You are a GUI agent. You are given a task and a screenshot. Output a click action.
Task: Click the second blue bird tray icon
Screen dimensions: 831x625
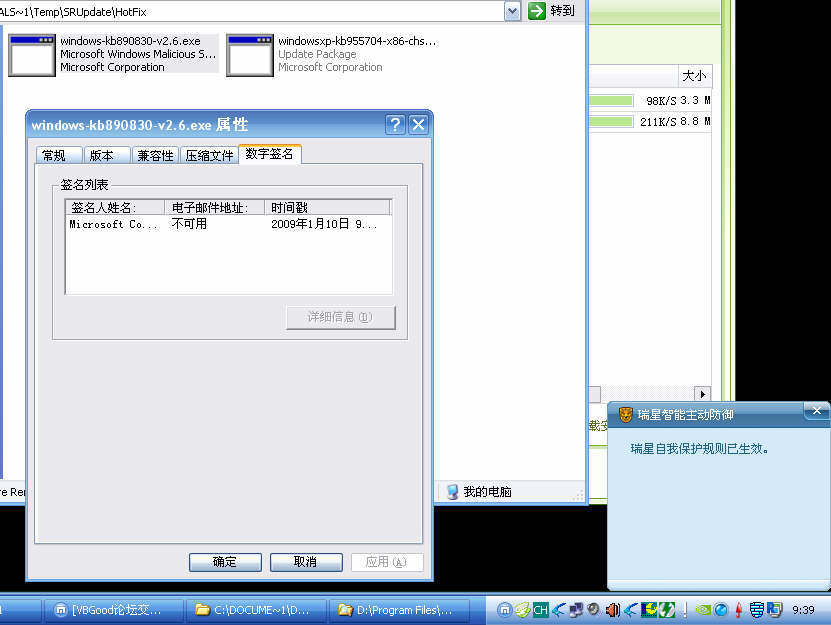tap(631, 610)
